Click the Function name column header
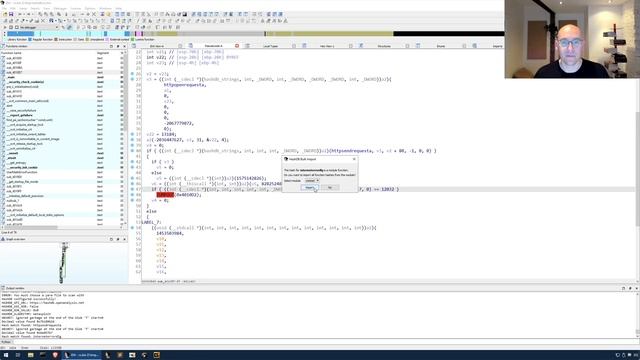Image resolution: width=640 pixels, height=360 pixels. (x=48, y=53)
